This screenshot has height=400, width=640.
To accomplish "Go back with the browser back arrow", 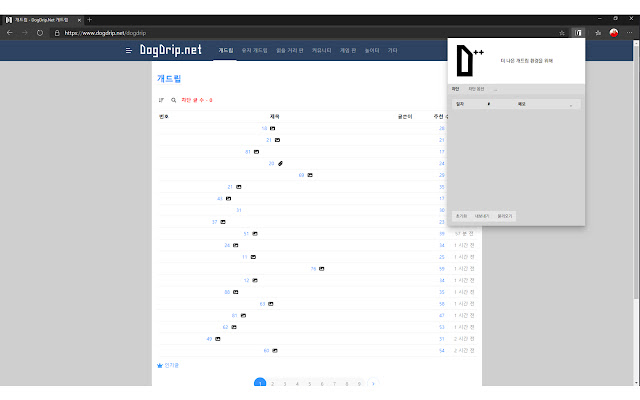I will (x=10, y=33).
